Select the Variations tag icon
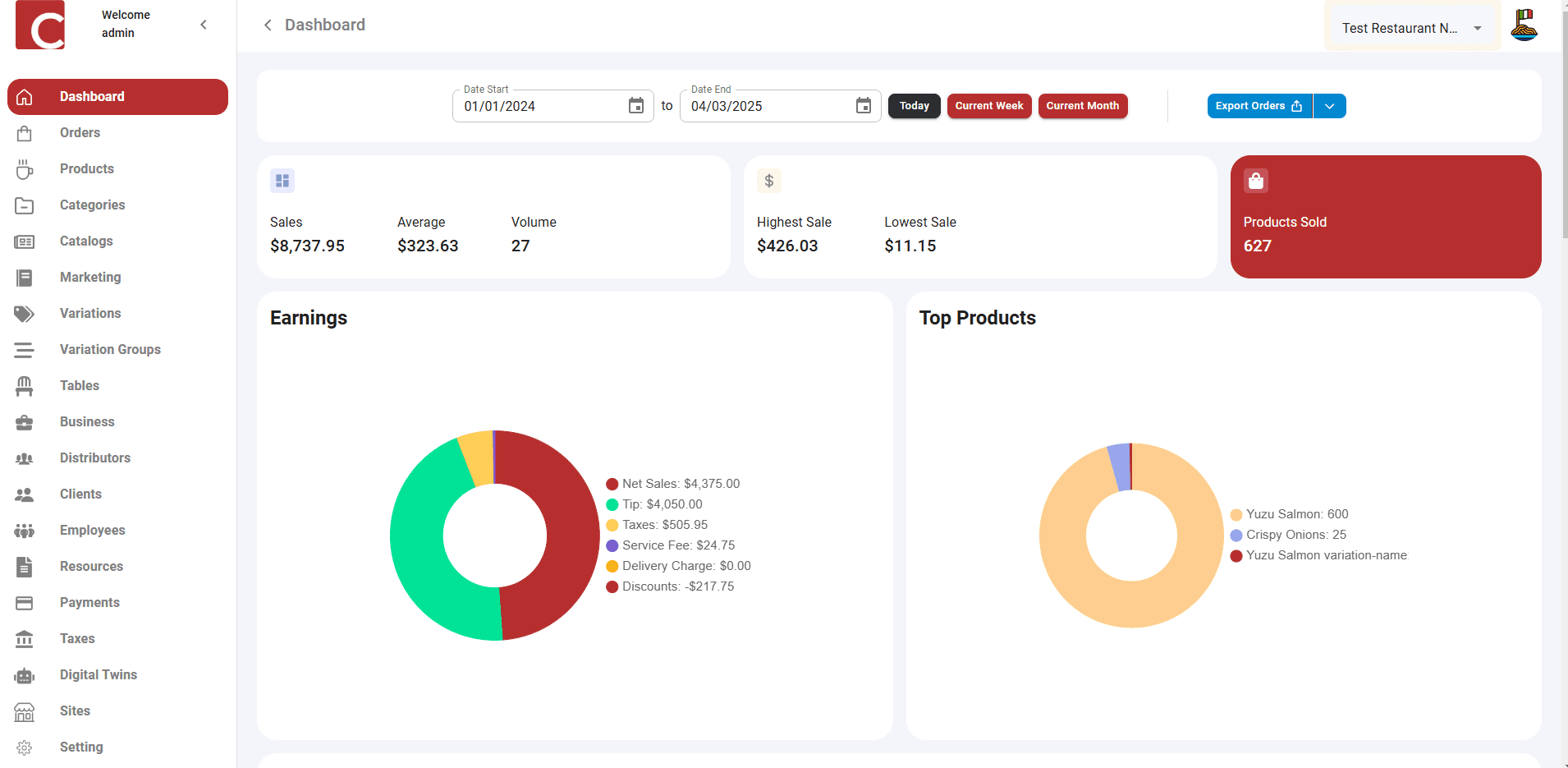The image size is (1568, 768). click(25, 313)
